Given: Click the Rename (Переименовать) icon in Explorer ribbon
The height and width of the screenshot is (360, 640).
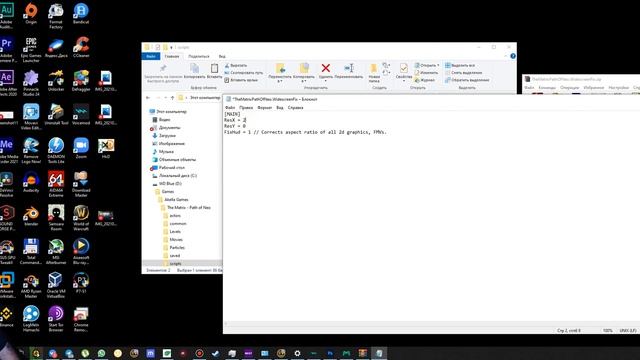Looking at the screenshot, I should [x=349, y=68].
